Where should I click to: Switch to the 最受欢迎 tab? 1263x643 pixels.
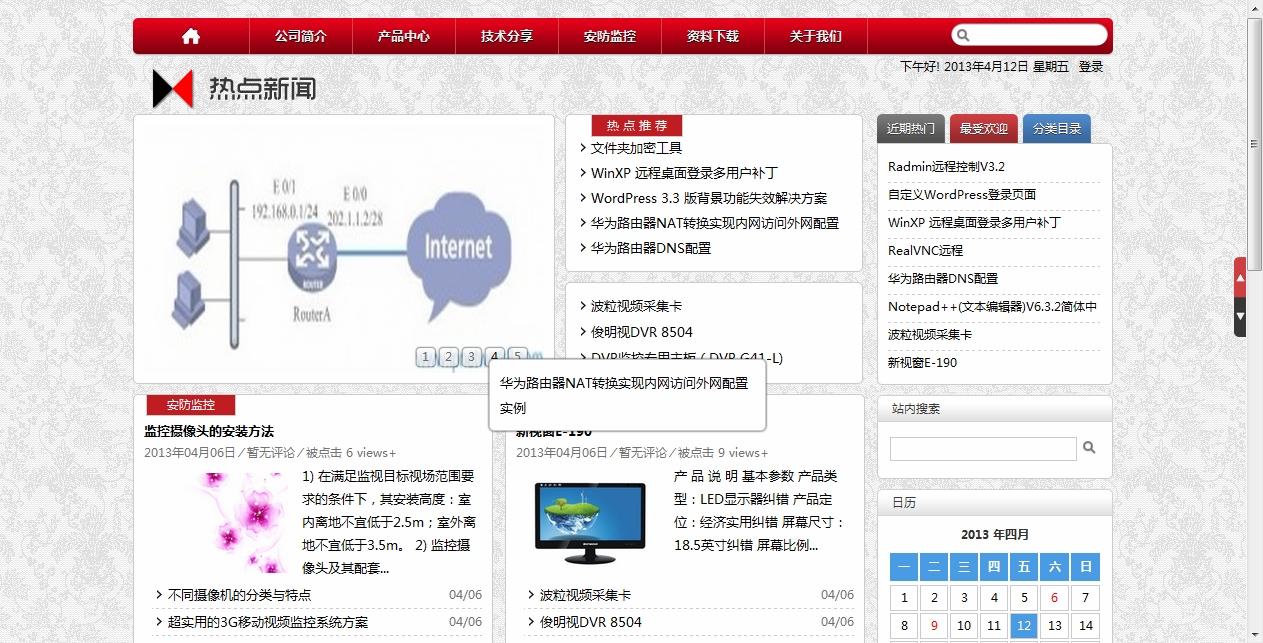pos(984,129)
